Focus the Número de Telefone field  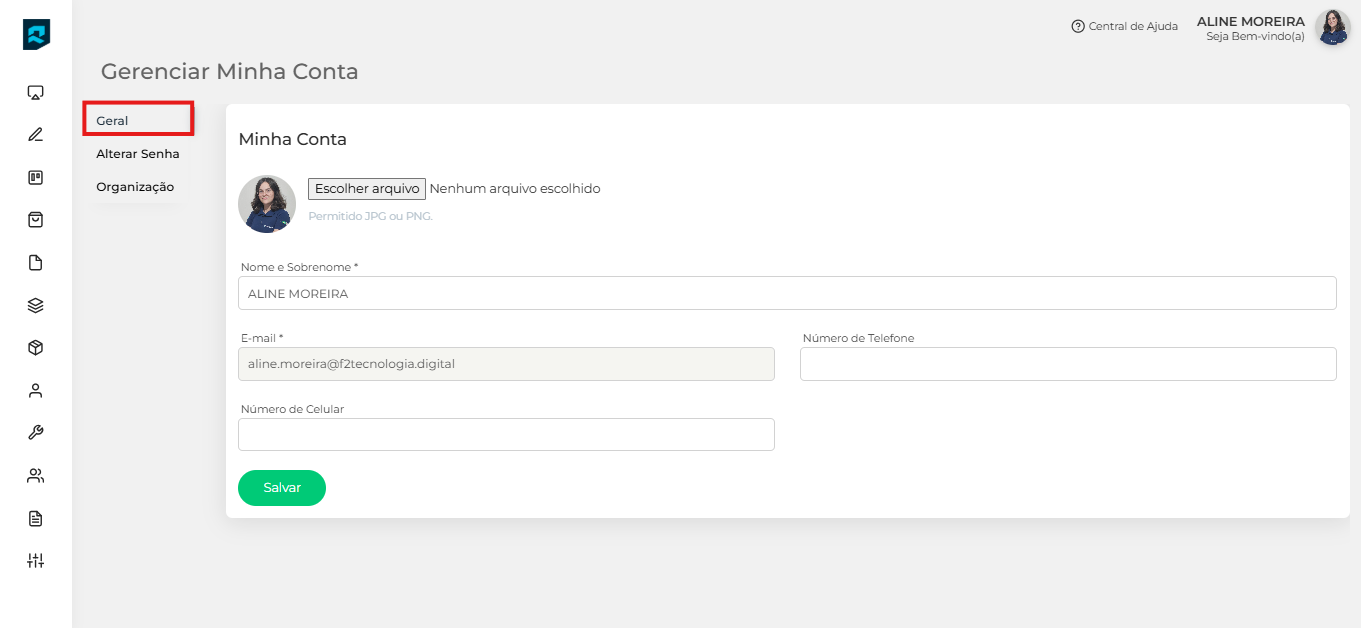(1068, 364)
